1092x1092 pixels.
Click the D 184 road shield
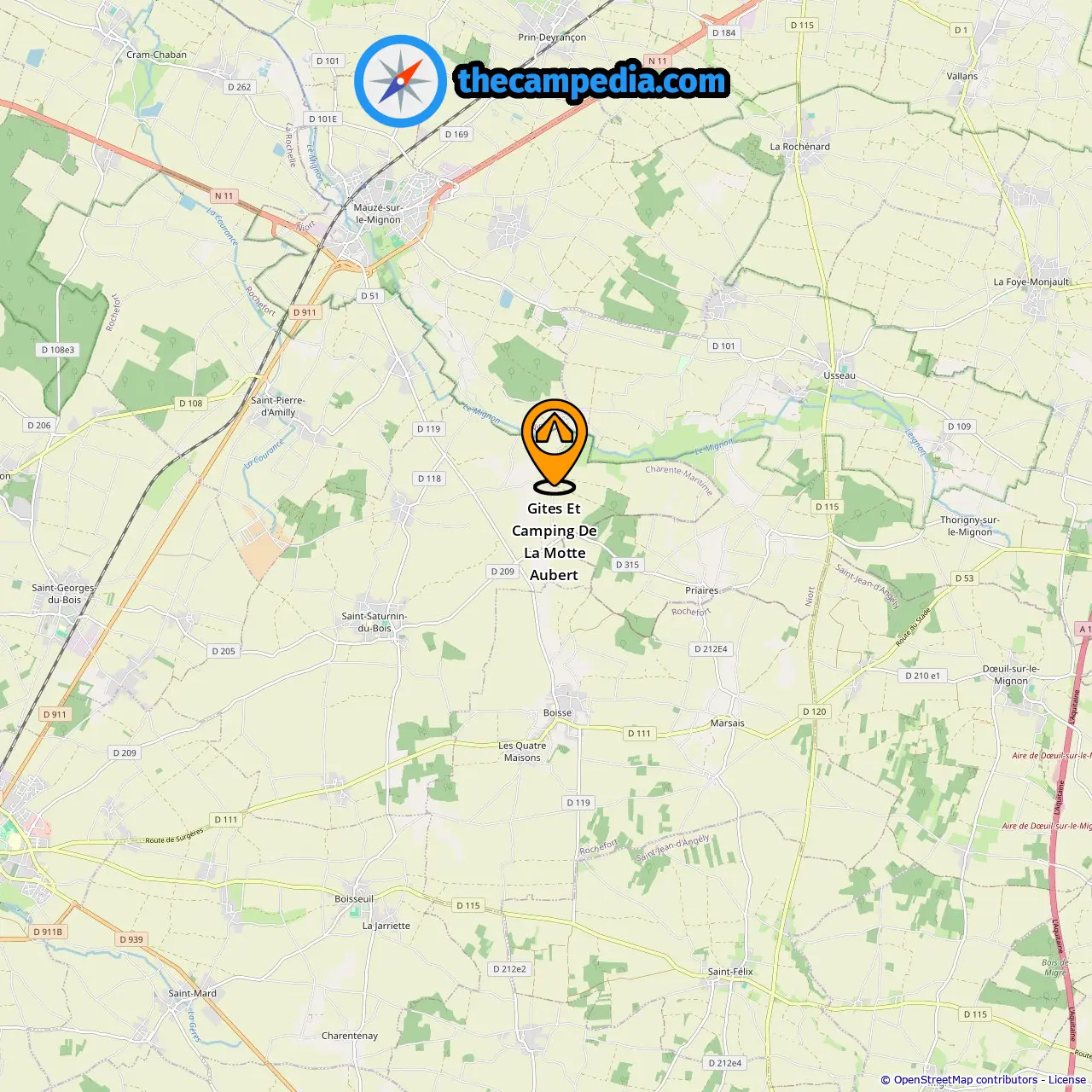(x=723, y=32)
